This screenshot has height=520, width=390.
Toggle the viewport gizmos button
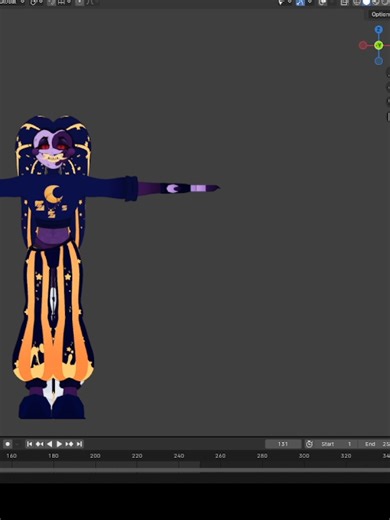coord(300,2)
